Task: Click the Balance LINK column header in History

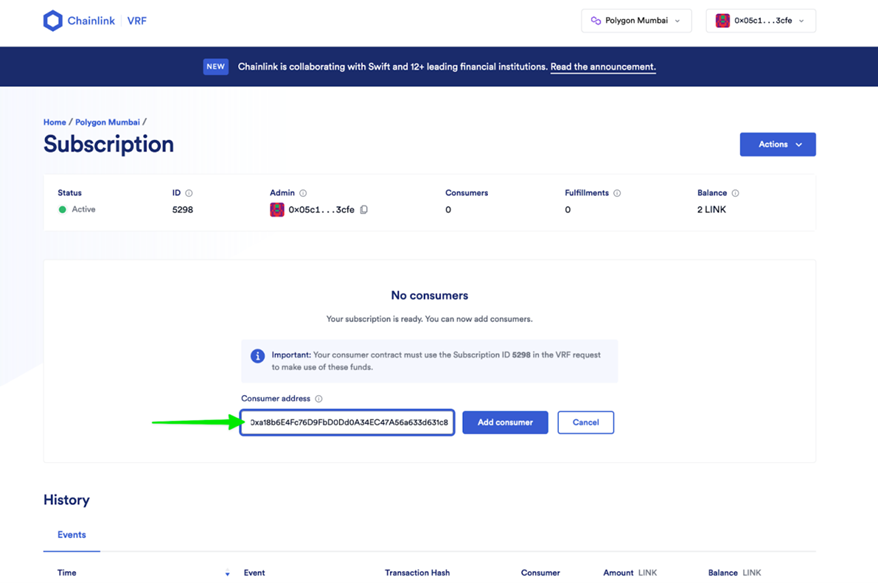Action: coord(735,573)
